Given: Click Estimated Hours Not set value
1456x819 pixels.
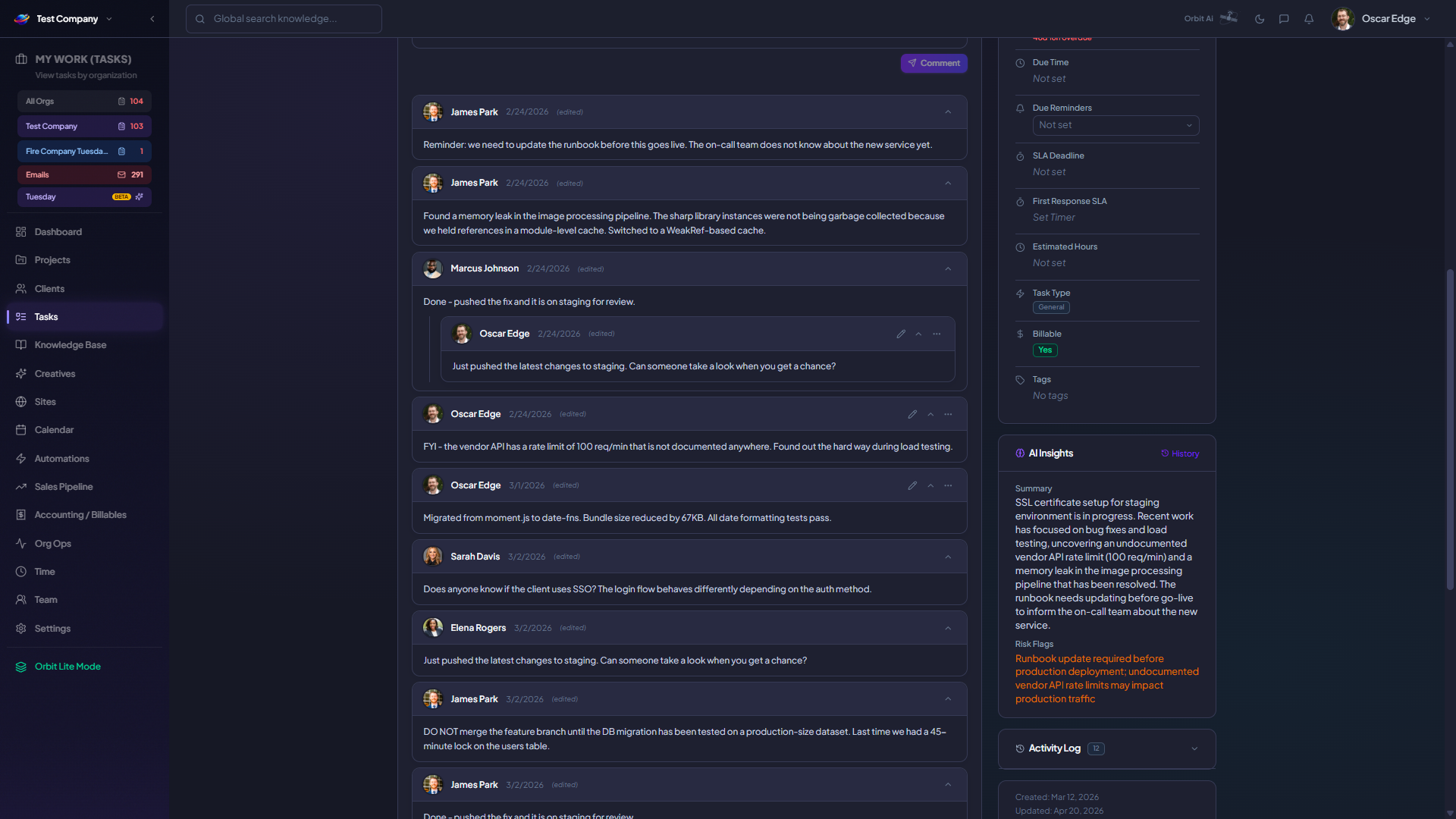Looking at the screenshot, I should [1049, 263].
